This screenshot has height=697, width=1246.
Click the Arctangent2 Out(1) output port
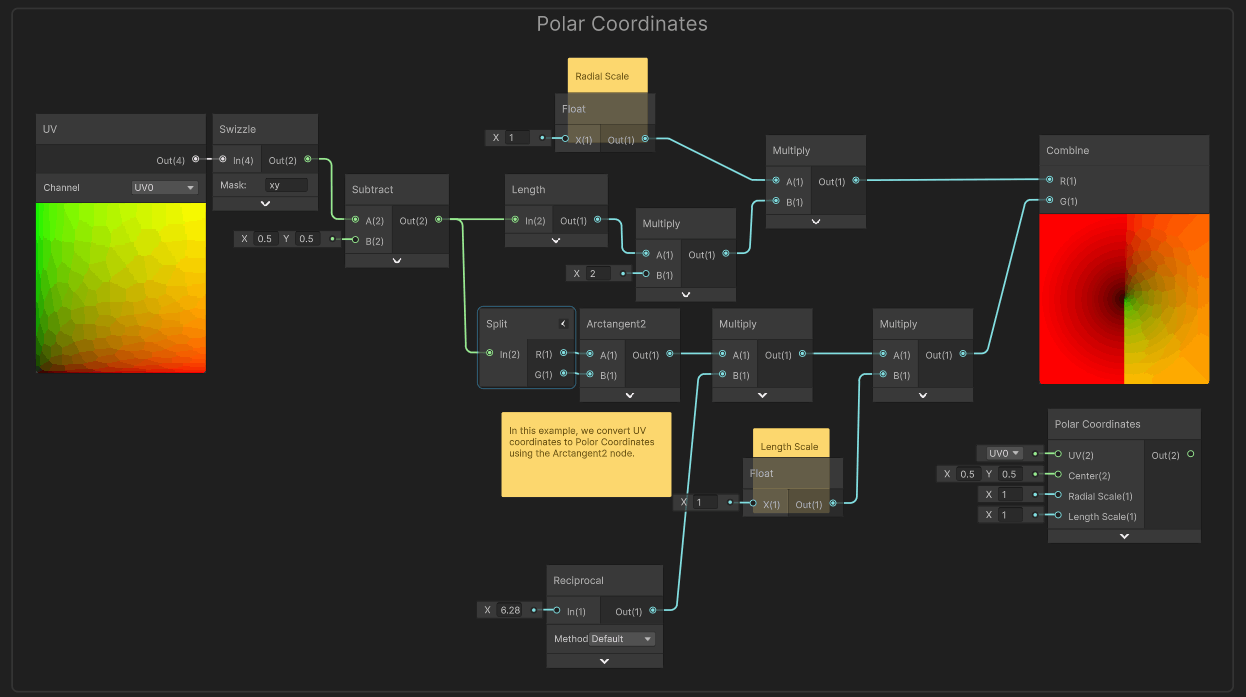670,354
